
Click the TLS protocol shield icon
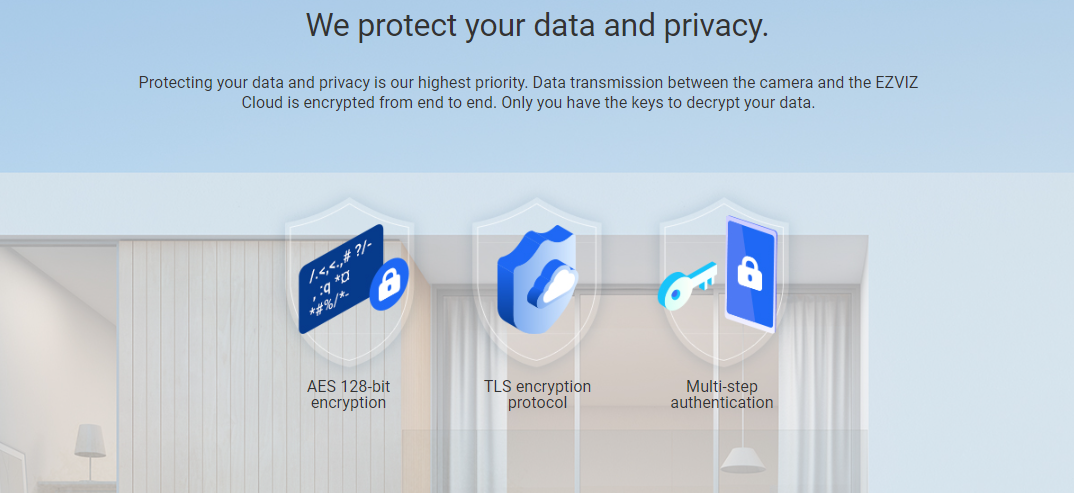point(537,281)
